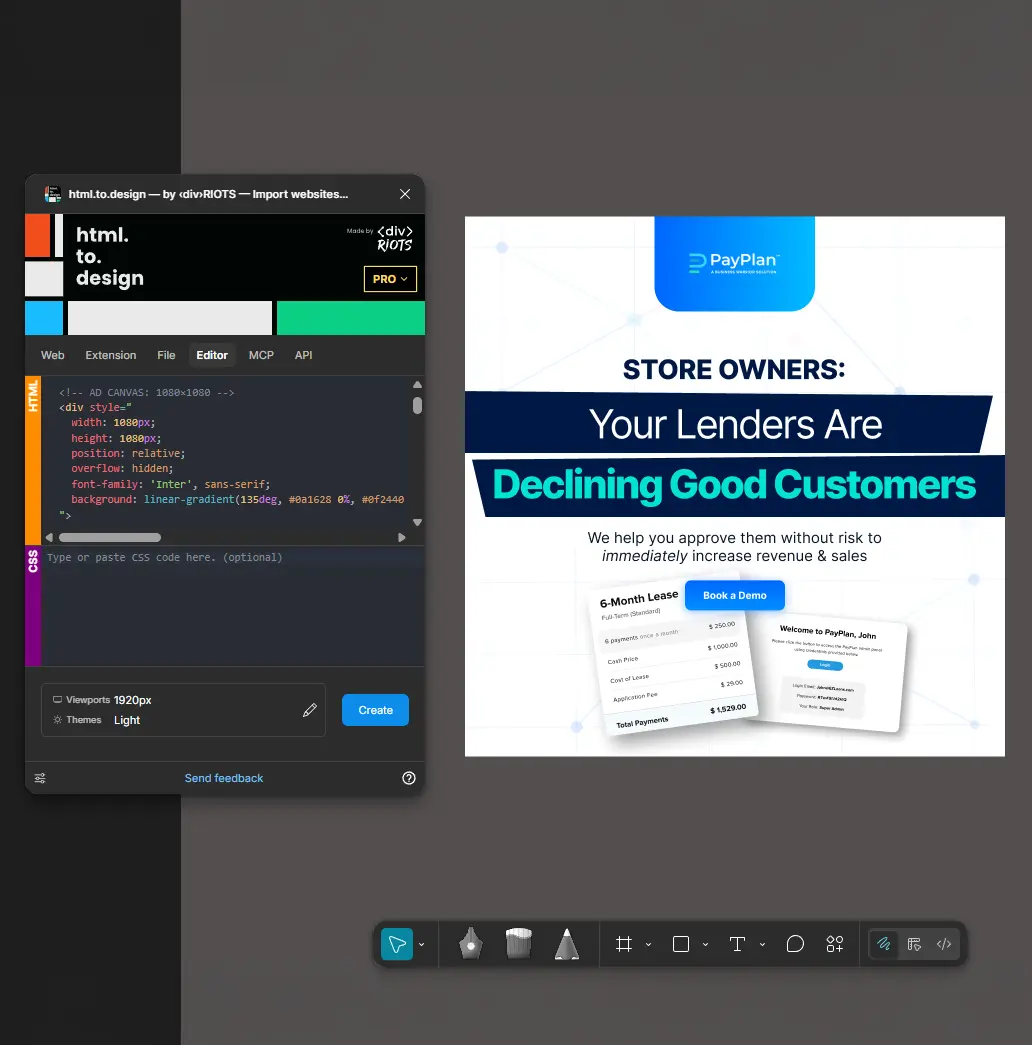
Task: Click horizontal scroll right arrow
Action: pos(401,537)
